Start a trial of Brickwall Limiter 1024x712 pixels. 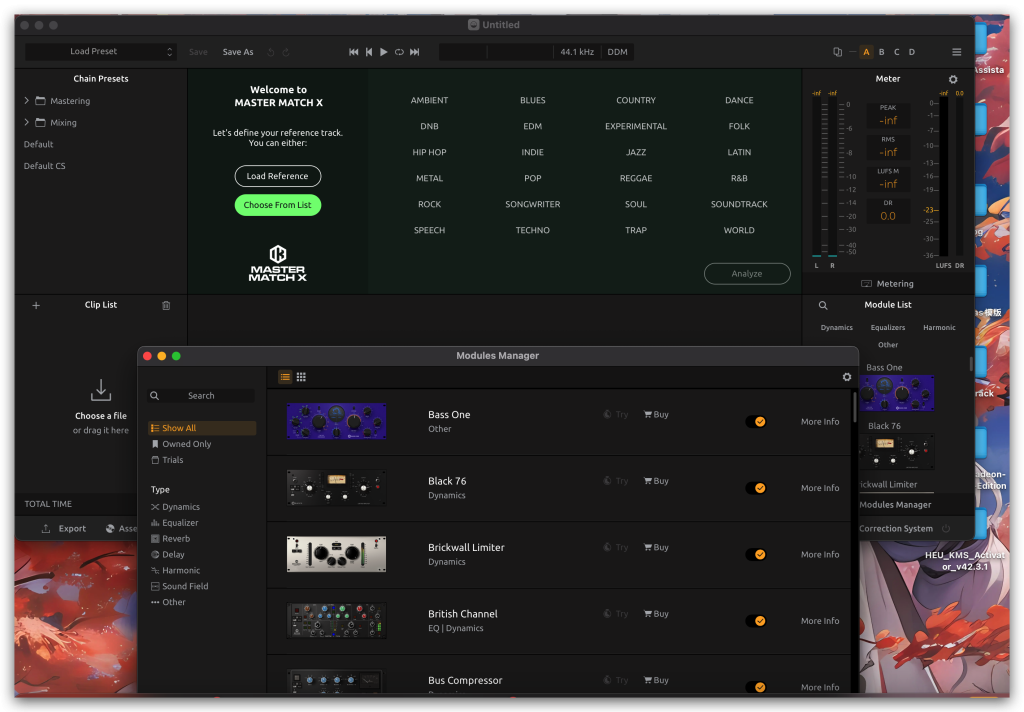tap(615, 547)
